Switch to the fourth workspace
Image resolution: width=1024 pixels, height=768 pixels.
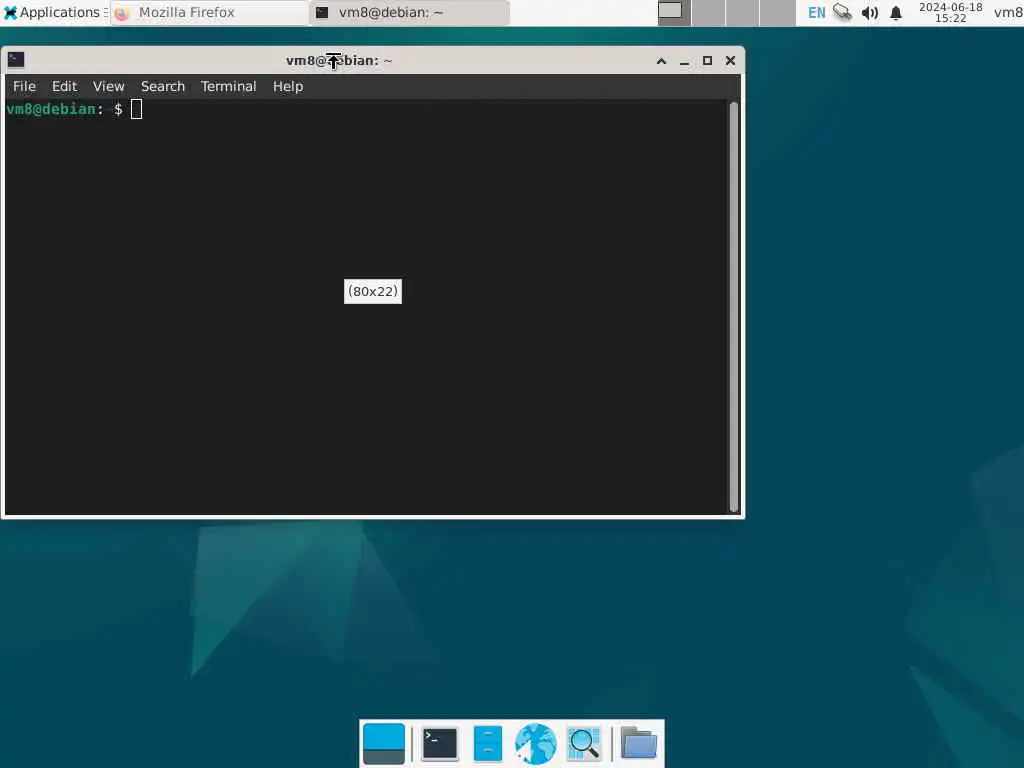pyautogui.click(x=778, y=12)
